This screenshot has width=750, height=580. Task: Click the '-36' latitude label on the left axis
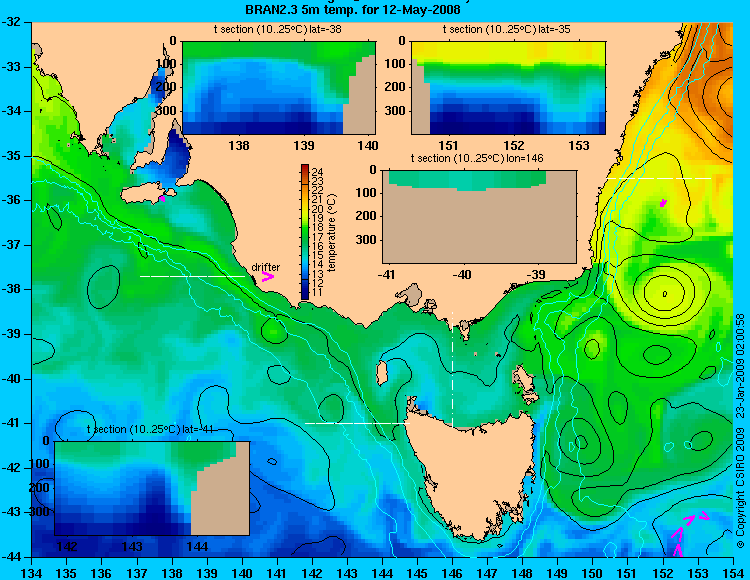pyautogui.click(x=11, y=200)
